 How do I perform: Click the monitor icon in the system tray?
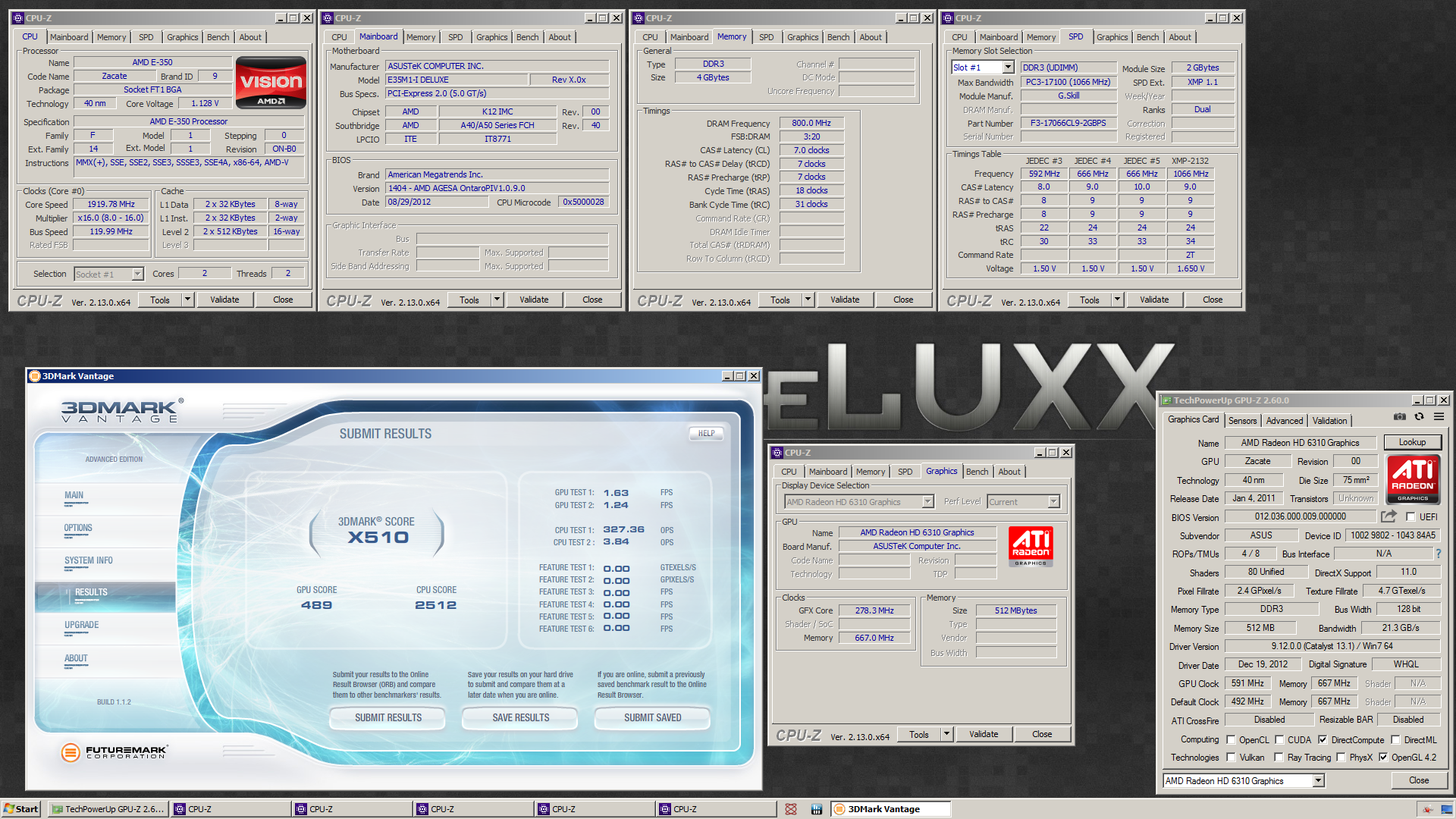click(x=1447, y=809)
